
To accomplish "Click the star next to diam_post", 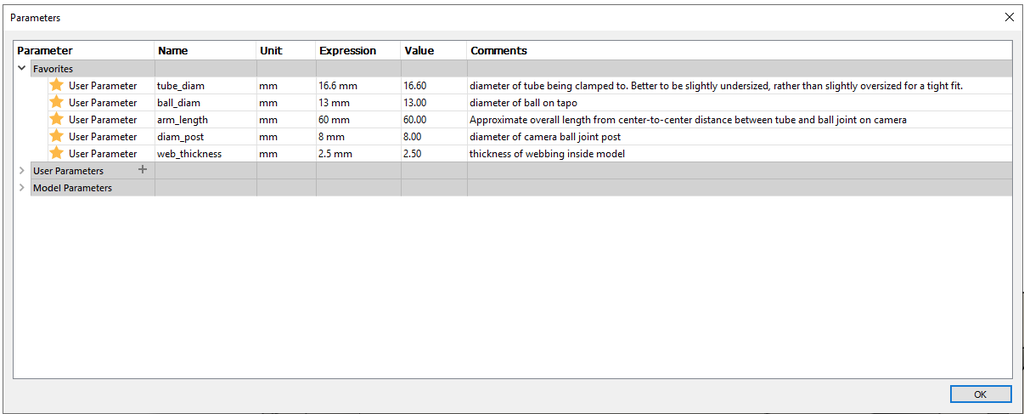I will (57, 137).
